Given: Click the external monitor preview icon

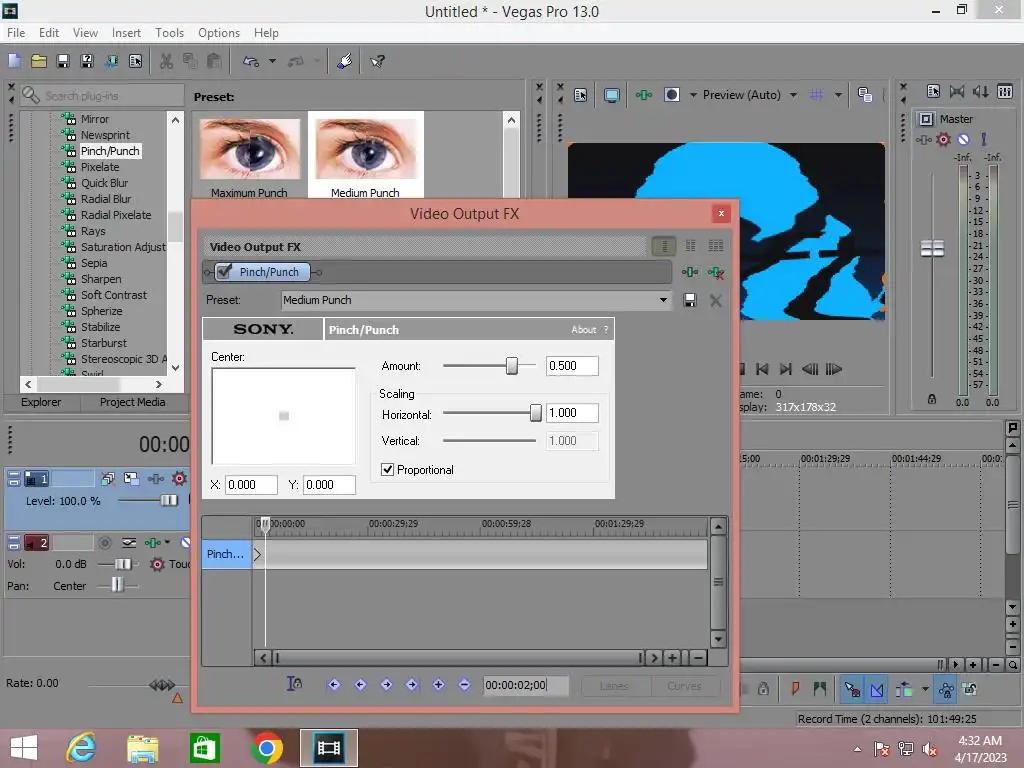Looking at the screenshot, I should coord(612,95).
